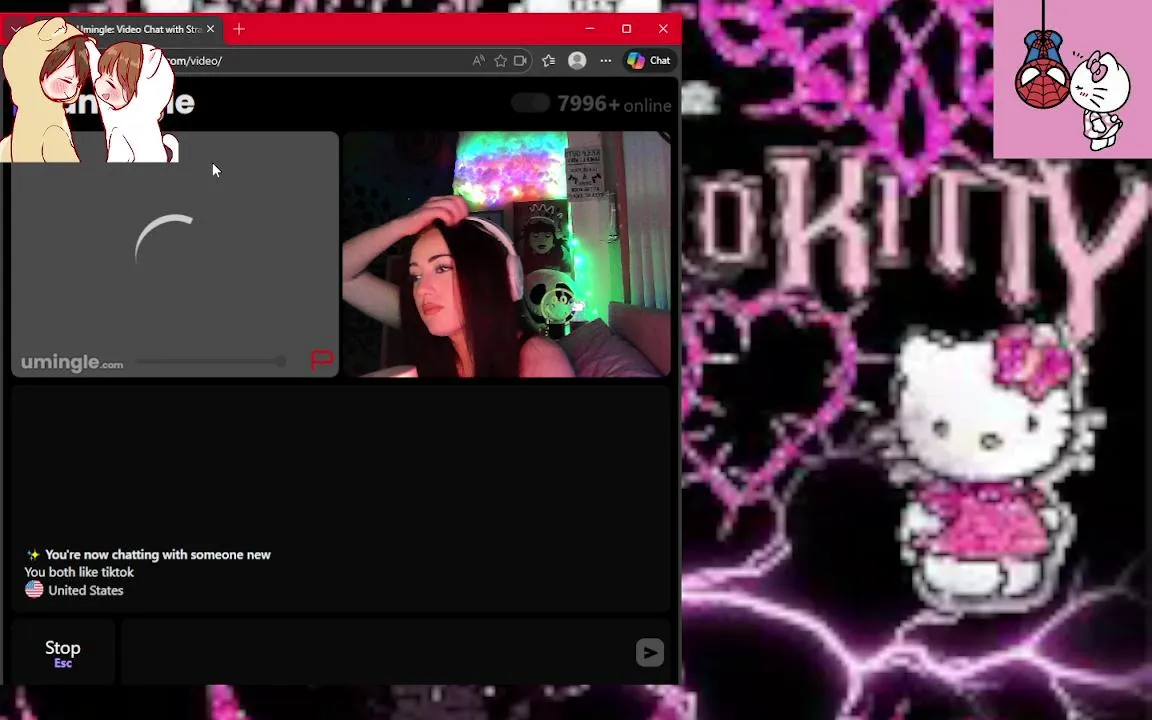
Task: Click the umingle.com logo on the video
Action: click(x=72, y=362)
